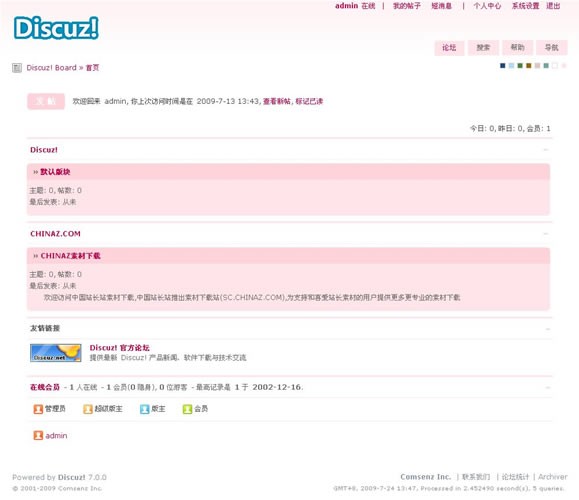Open 我的帖子 in the top bar

click(407, 6)
